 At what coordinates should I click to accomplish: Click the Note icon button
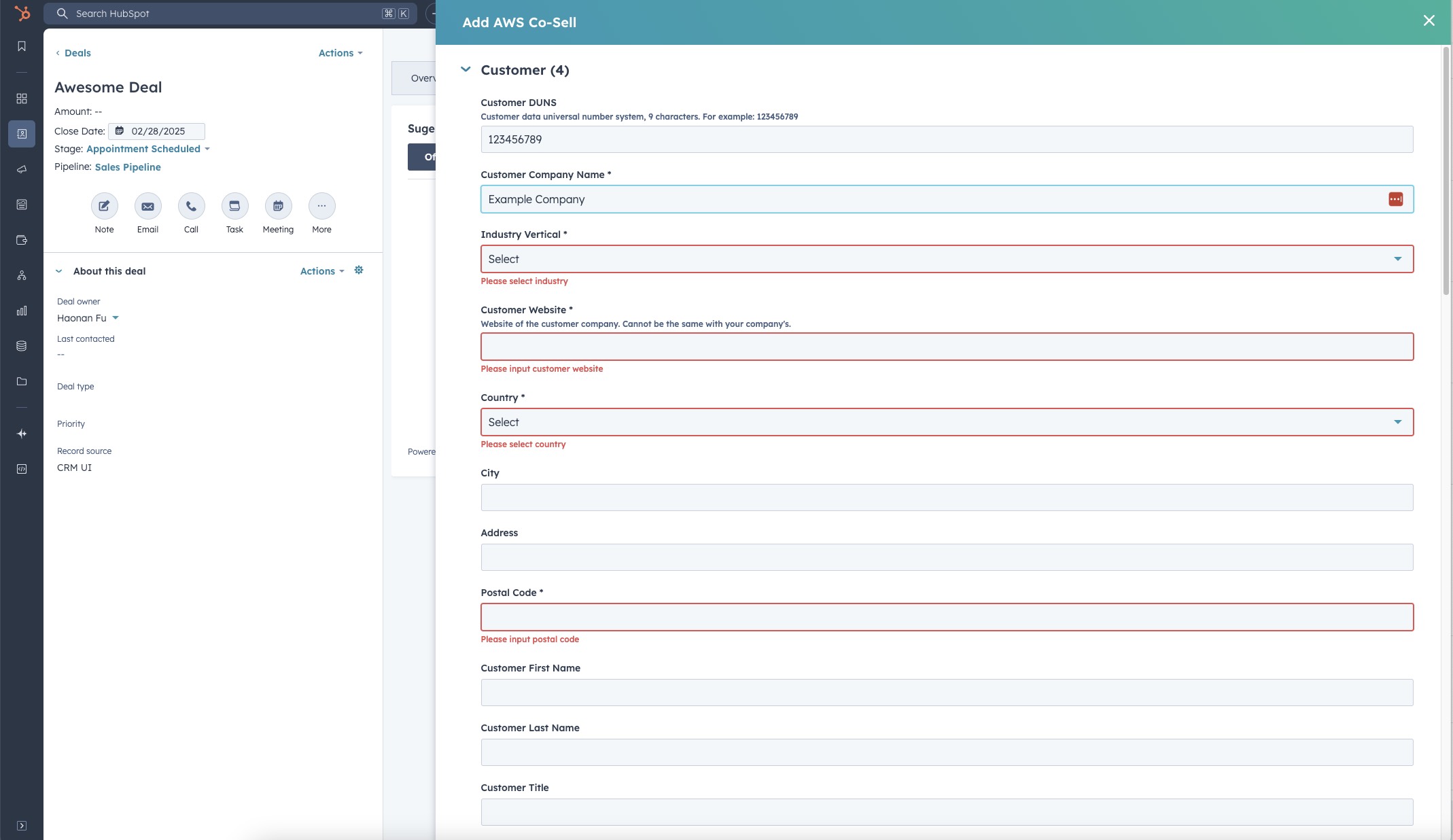click(104, 206)
